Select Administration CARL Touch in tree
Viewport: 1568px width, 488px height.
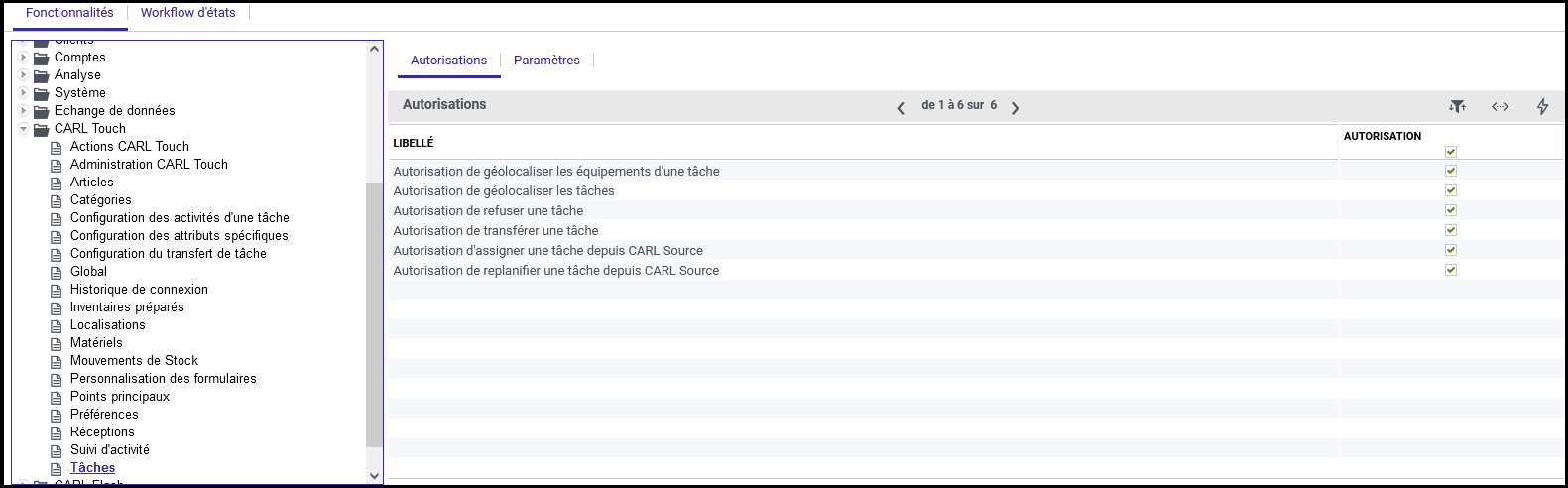point(149,165)
